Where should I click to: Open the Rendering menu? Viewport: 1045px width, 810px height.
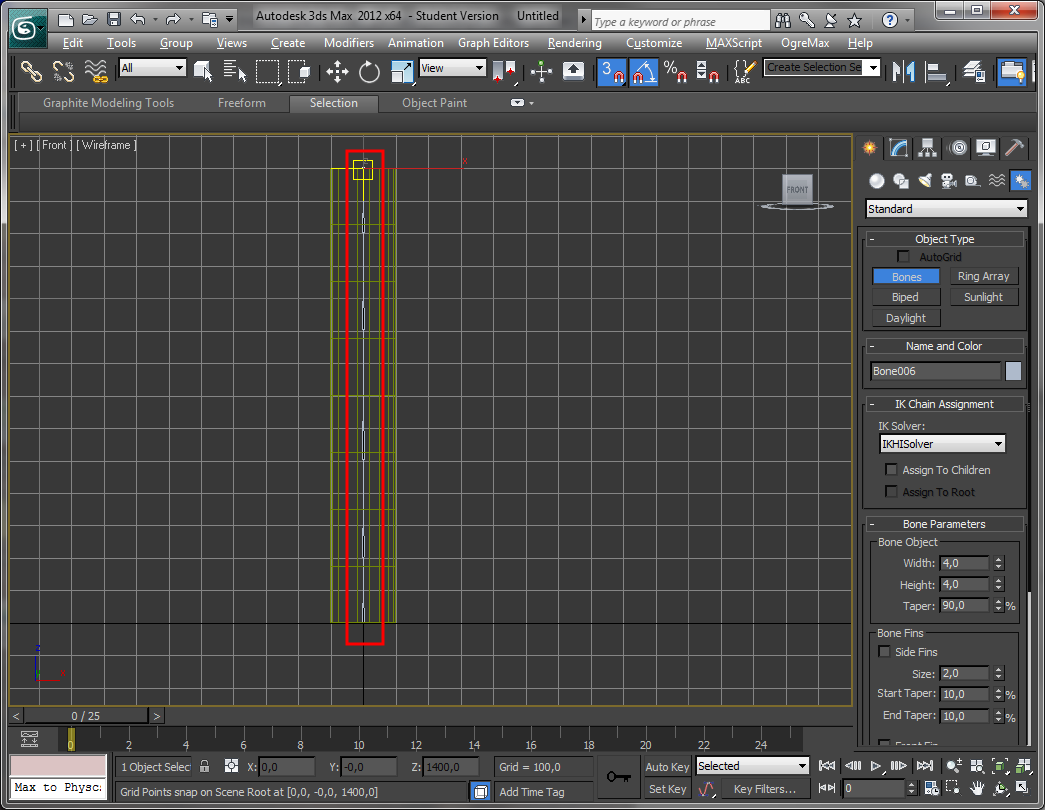coord(574,43)
